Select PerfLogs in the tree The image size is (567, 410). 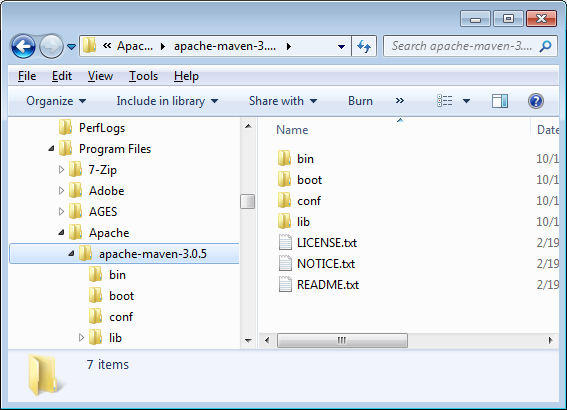(102, 128)
